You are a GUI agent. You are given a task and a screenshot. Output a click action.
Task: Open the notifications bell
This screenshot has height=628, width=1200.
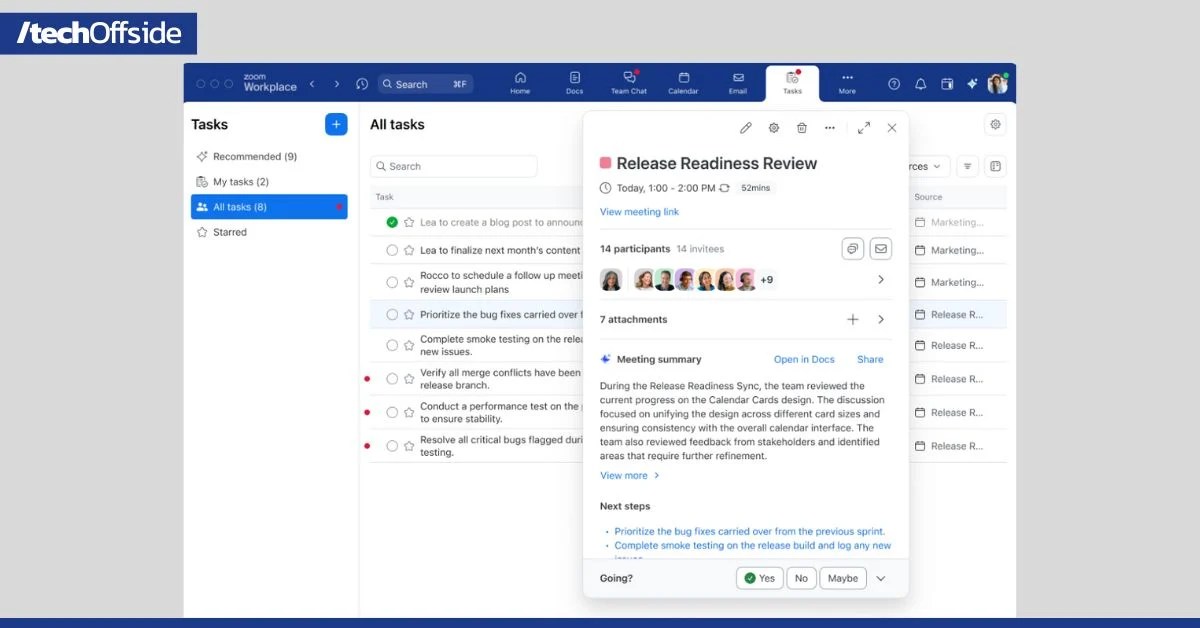point(921,84)
